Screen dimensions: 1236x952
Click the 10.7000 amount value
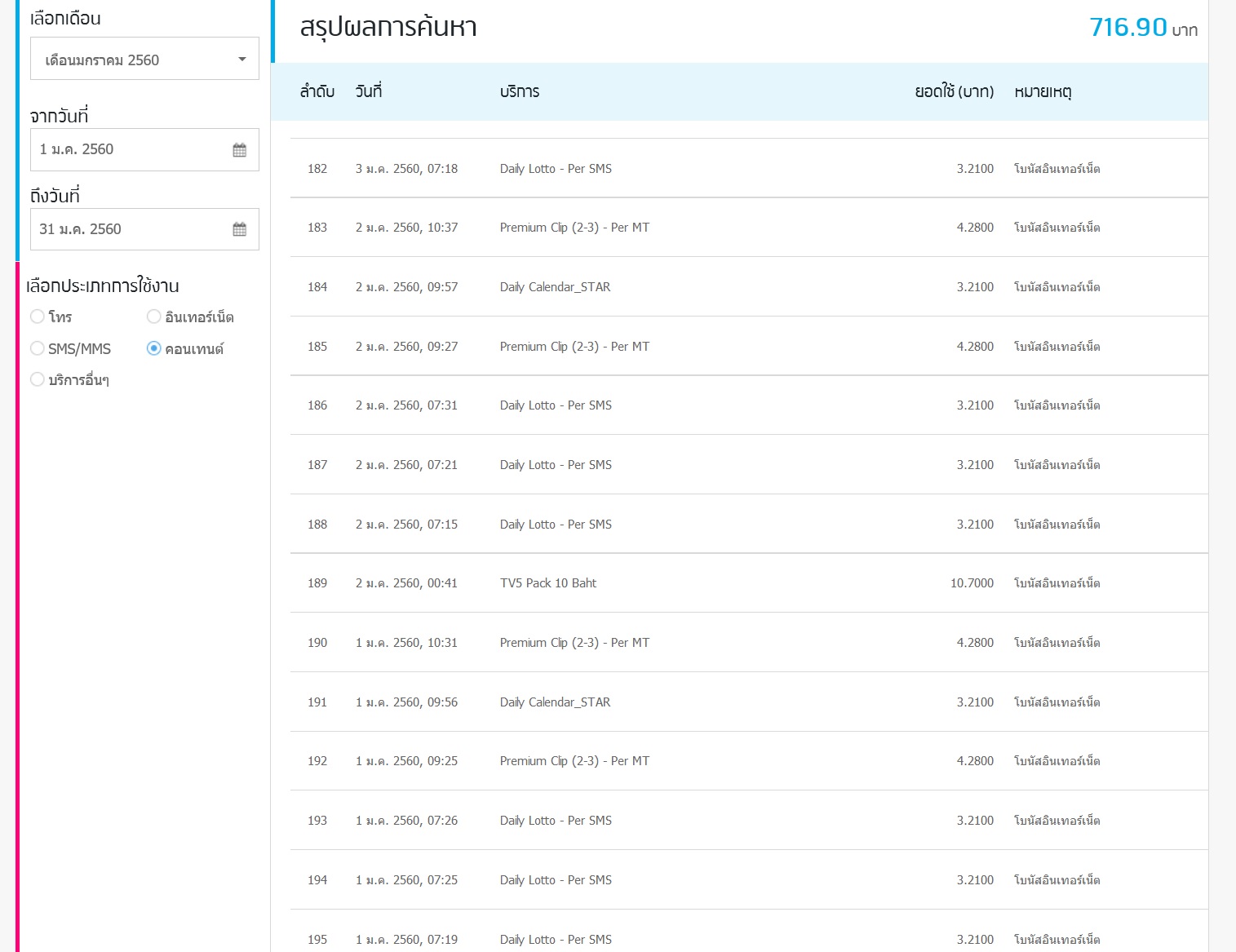[x=972, y=583]
